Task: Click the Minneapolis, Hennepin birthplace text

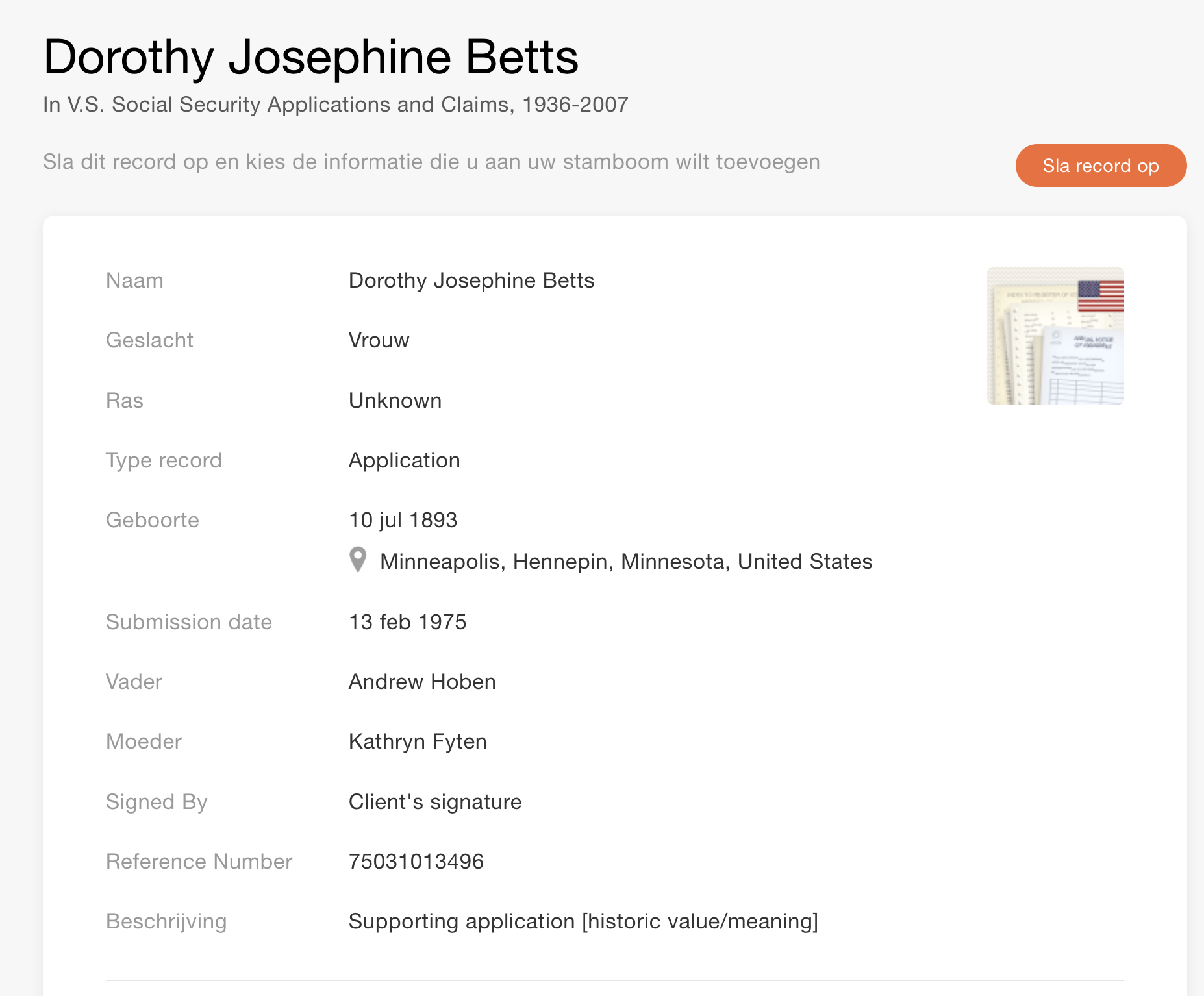Action: (x=625, y=562)
